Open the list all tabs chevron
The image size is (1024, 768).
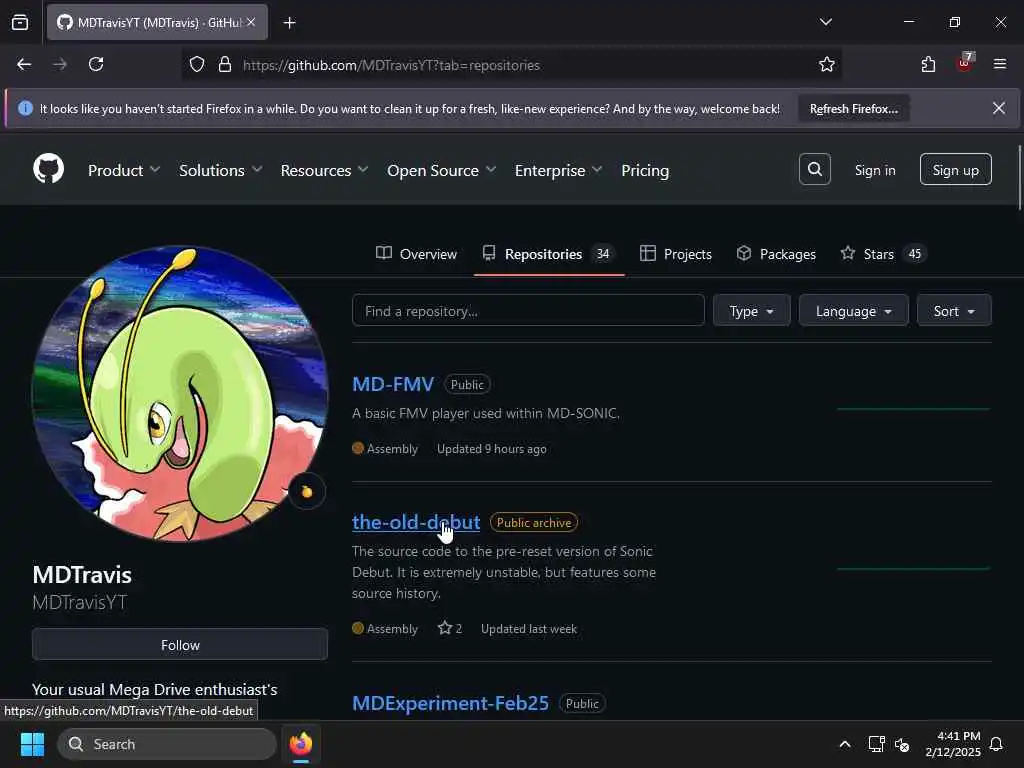825,22
